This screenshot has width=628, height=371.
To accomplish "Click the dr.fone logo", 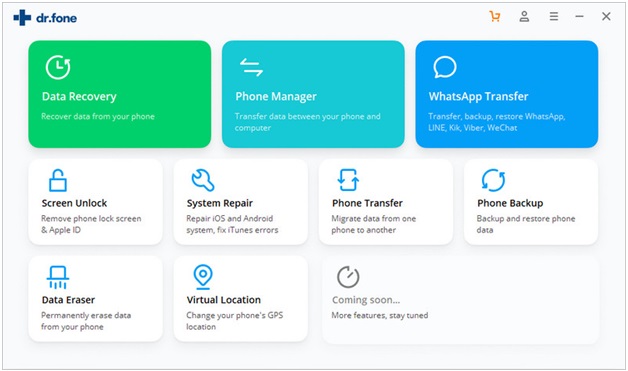I will click(45, 18).
